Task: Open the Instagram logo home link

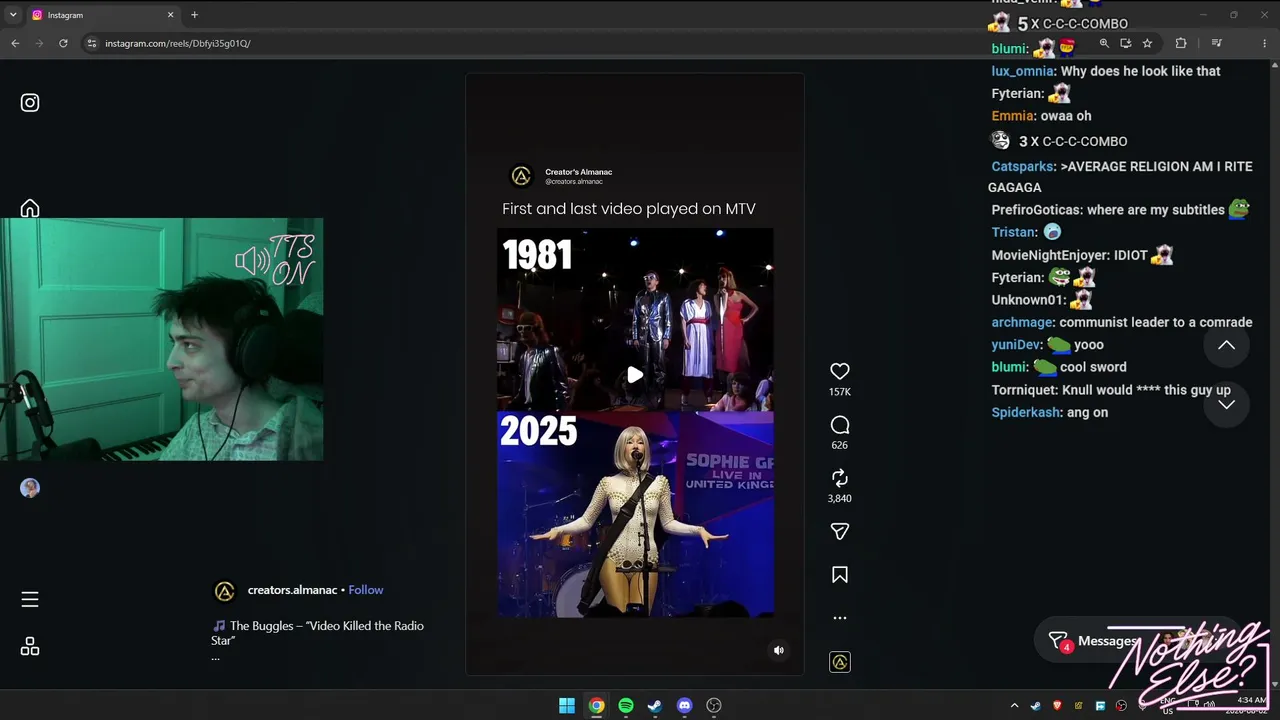Action: 30,103
